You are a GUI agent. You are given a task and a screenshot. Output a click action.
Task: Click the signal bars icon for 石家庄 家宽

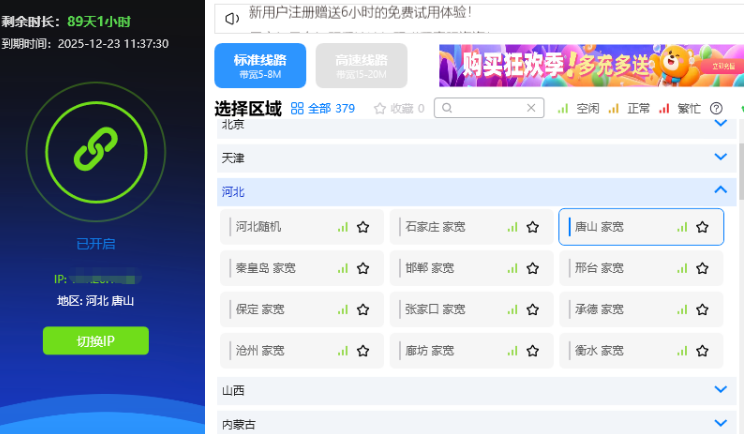(x=512, y=227)
